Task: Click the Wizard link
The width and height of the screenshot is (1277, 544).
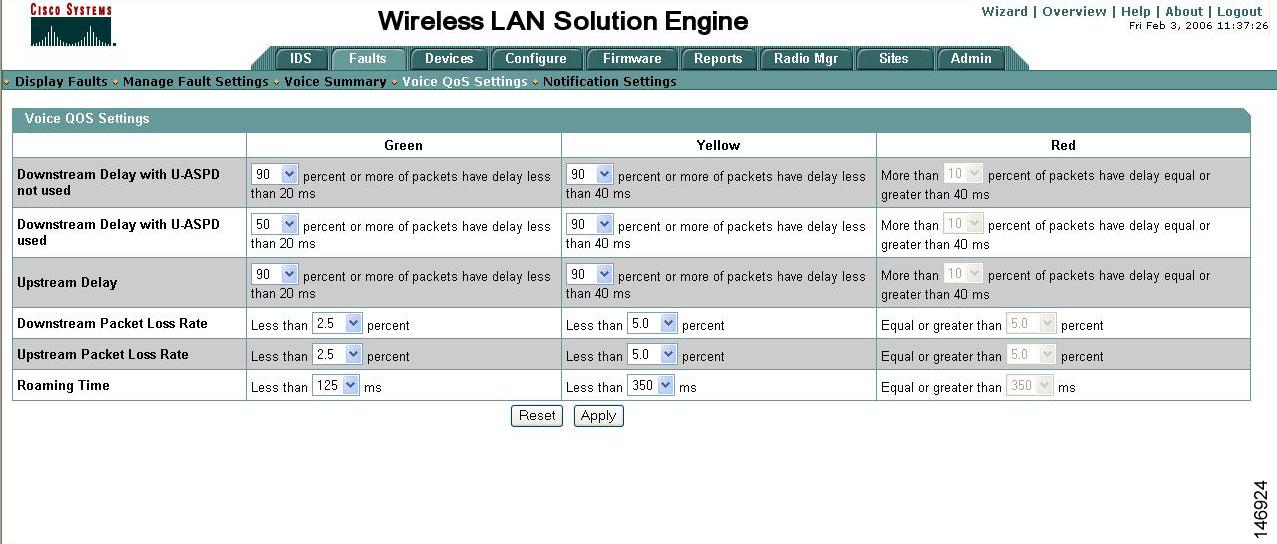Action: 1004,11
